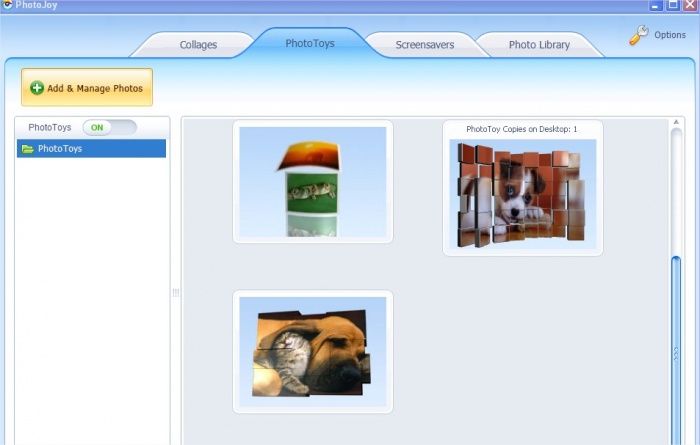Image resolution: width=700 pixels, height=445 pixels.
Task: Click the green plus icon on Add & Manage Photos
Action: tap(37, 88)
